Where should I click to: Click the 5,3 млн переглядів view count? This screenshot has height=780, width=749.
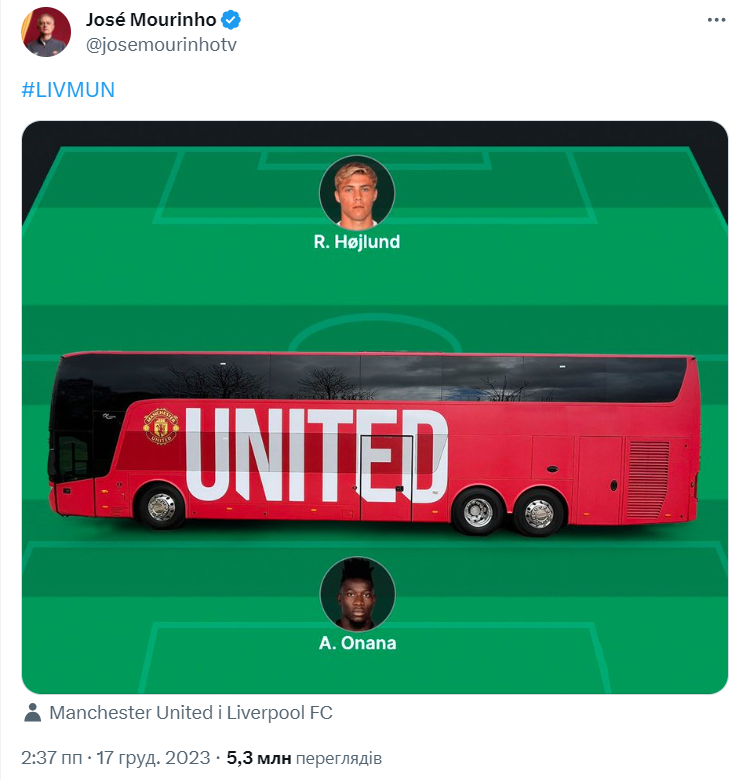pyautogui.click(x=304, y=757)
